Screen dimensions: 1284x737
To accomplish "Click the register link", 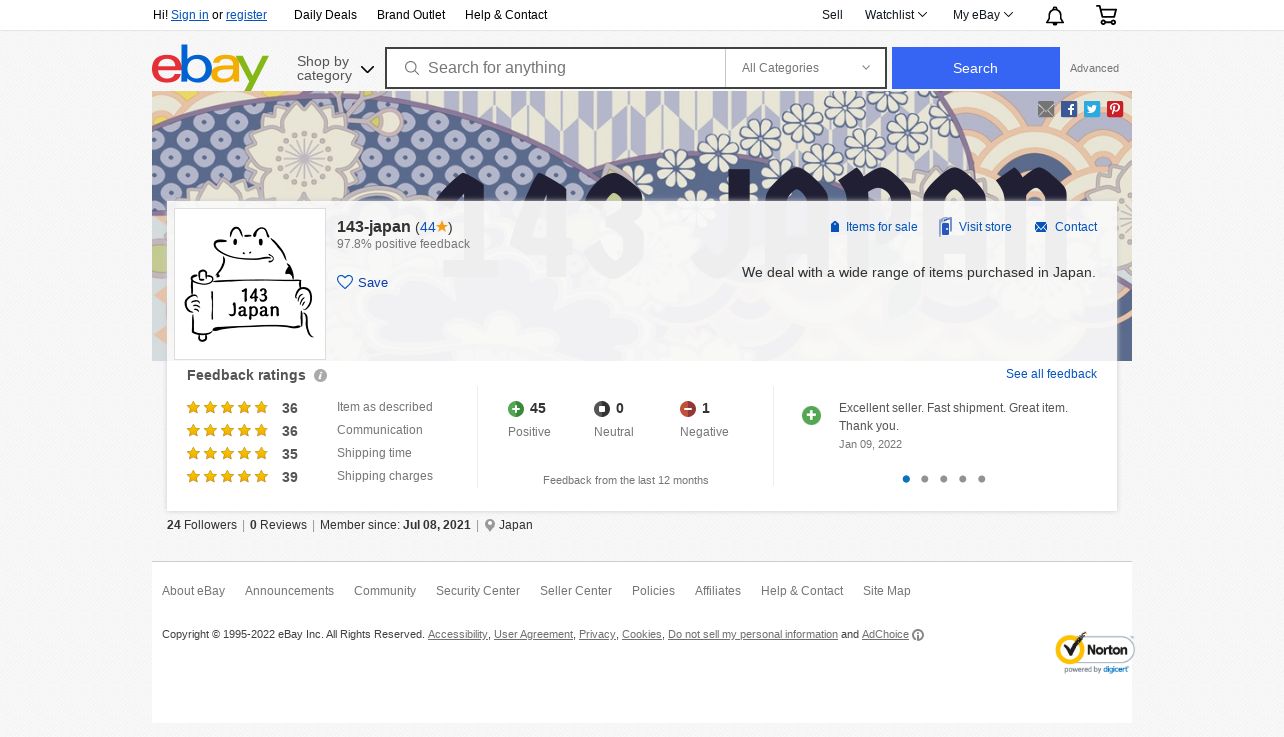I will point(246,15).
